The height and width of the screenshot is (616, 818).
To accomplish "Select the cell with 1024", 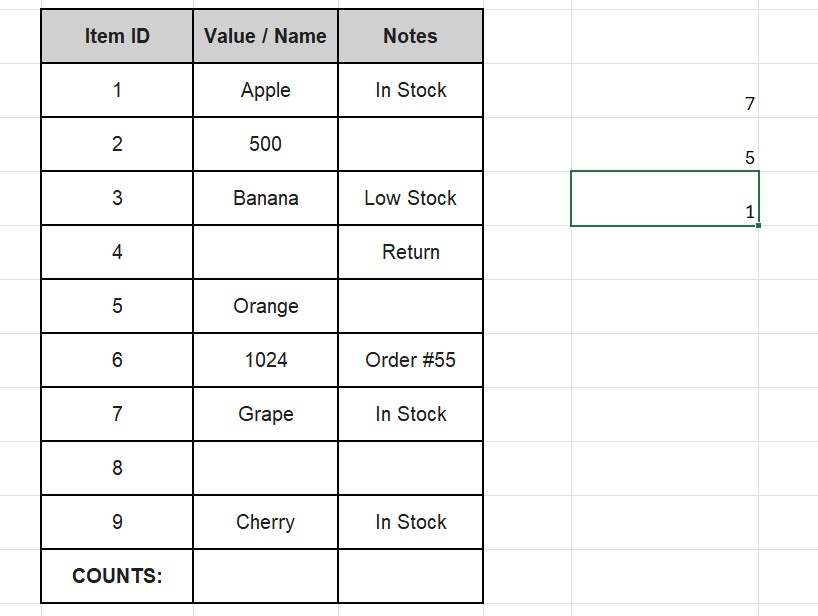I will click(x=265, y=361).
